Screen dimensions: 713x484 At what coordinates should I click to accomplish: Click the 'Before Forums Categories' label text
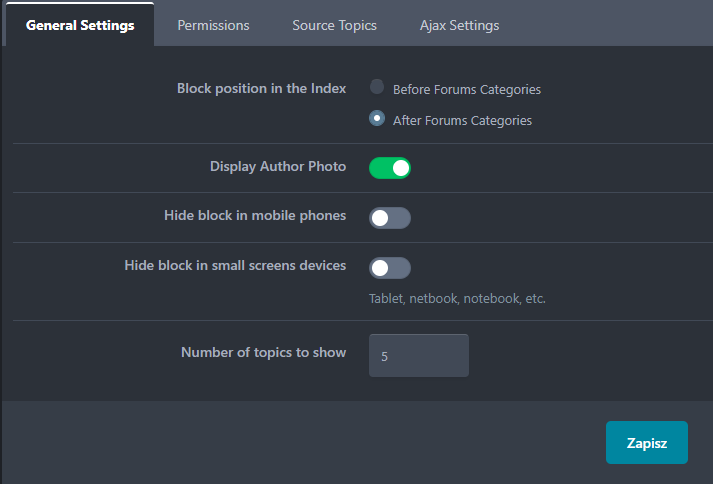pos(466,90)
